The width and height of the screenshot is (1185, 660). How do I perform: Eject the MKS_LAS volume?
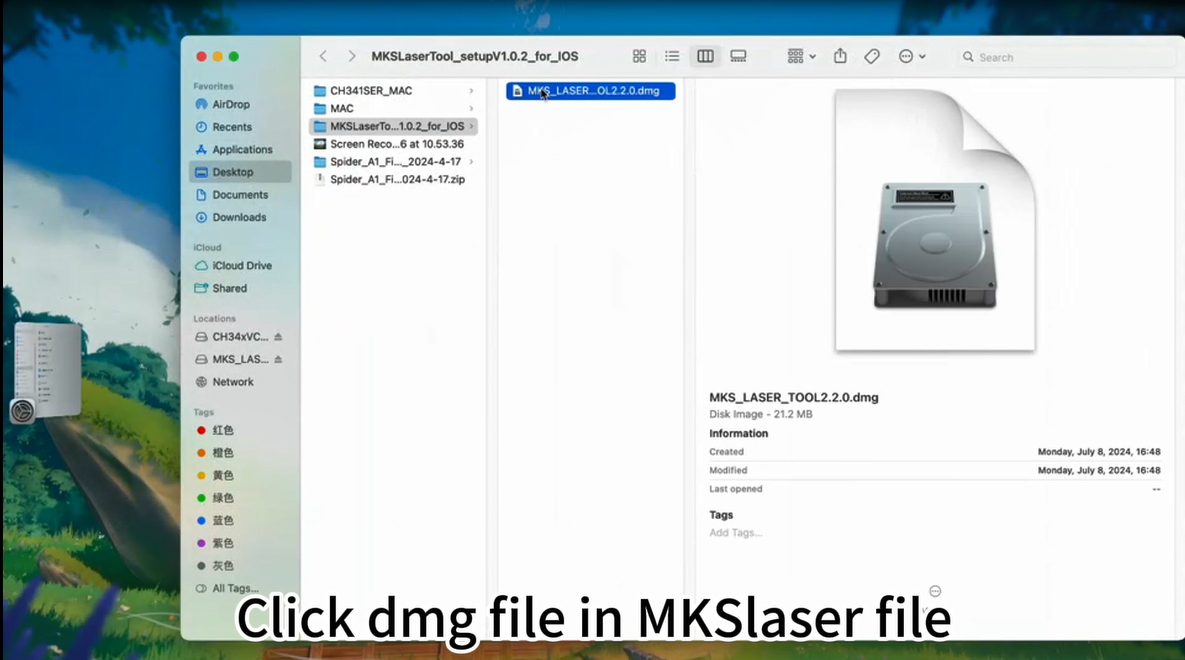[278, 360]
